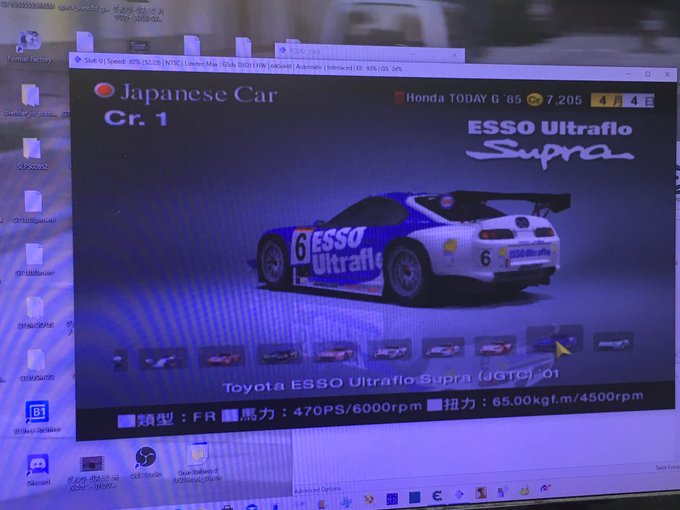This screenshot has height=510, width=680.
Task: Click the solid blue square taskbar icon
Action: click(415, 497)
